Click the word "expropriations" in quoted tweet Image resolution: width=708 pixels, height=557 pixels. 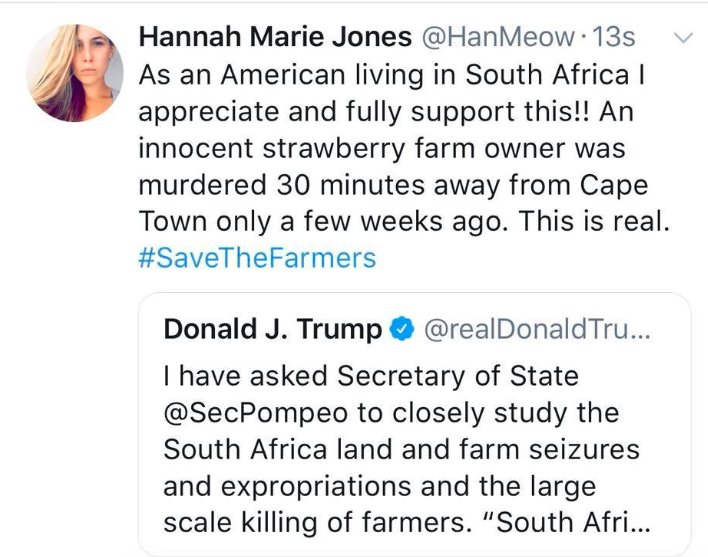point(320,485)
